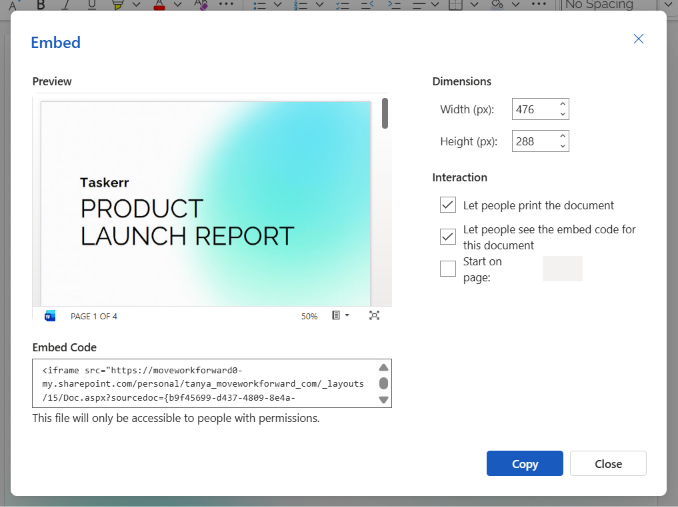Toggle Underline in the background Word toolbar
This screenshot has height=507, width=678.
[x=92, y=4]
